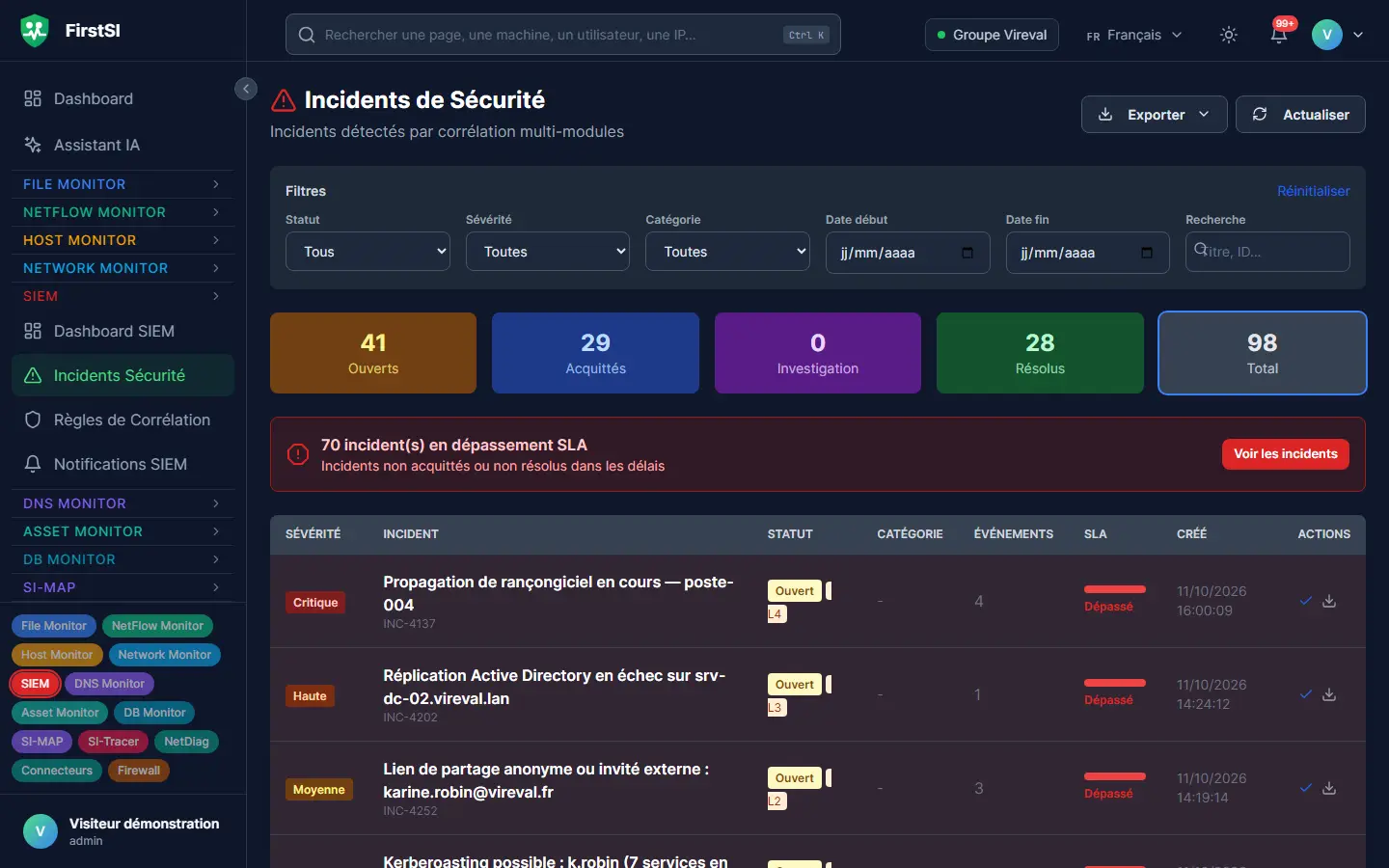This screenshot has height=868, width=1389.
Task: Select the orange Ouverts counter card
Action: [373, 353]
